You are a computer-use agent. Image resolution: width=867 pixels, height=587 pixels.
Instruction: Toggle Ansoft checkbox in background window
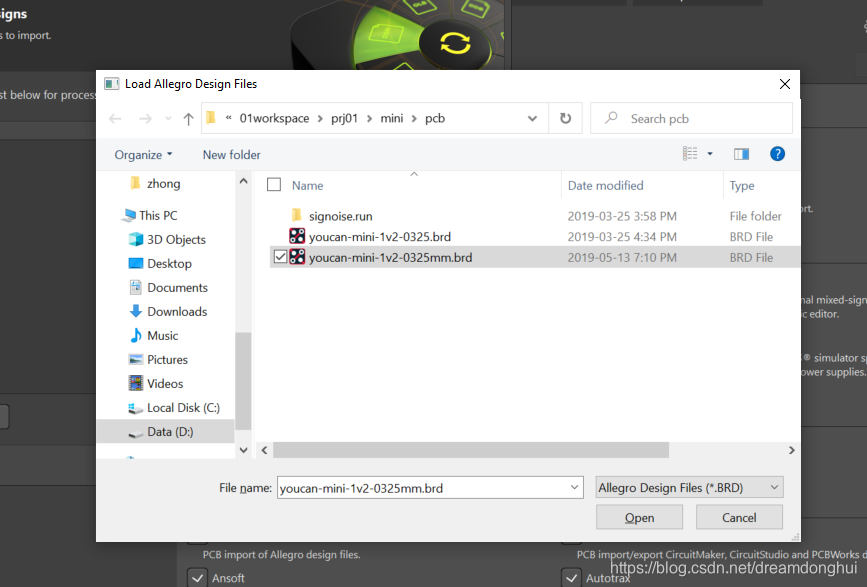pos(197,578)
